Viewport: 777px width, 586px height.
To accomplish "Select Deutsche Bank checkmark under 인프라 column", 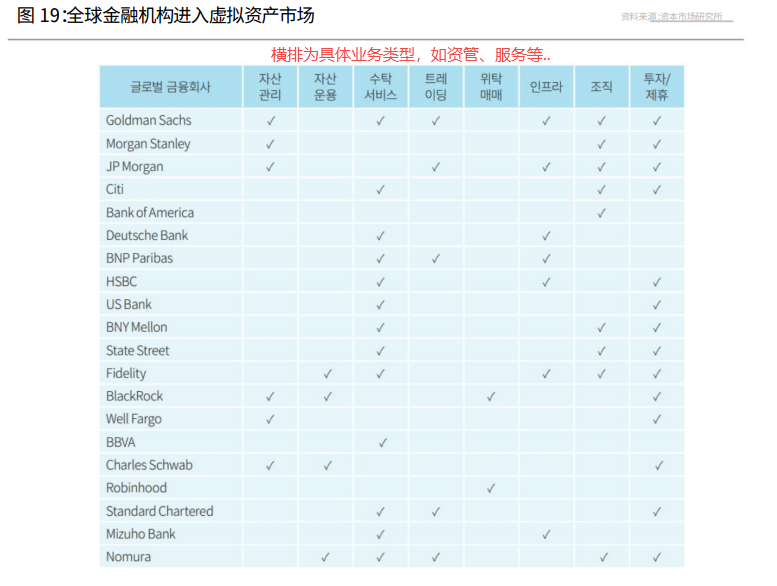I will tap(546, 236).
